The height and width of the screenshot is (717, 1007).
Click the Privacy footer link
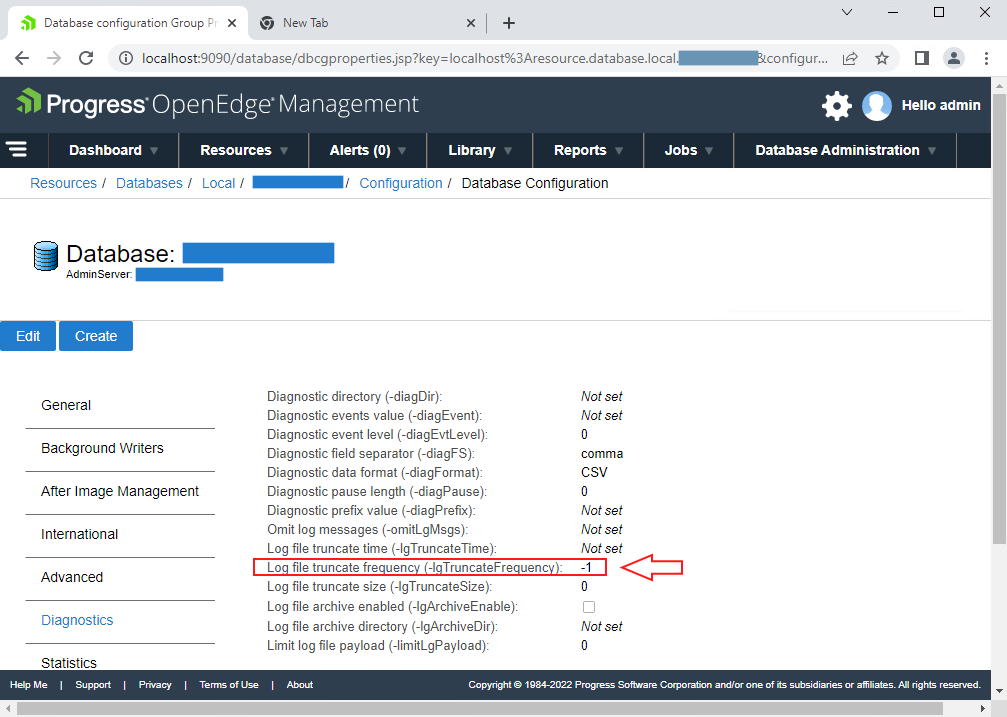pos(155,685)
